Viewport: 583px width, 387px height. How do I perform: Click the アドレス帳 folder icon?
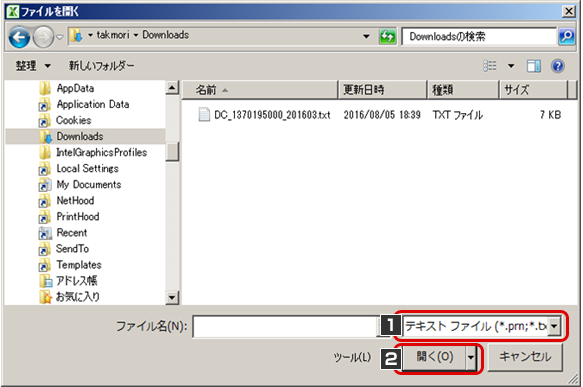45,281
